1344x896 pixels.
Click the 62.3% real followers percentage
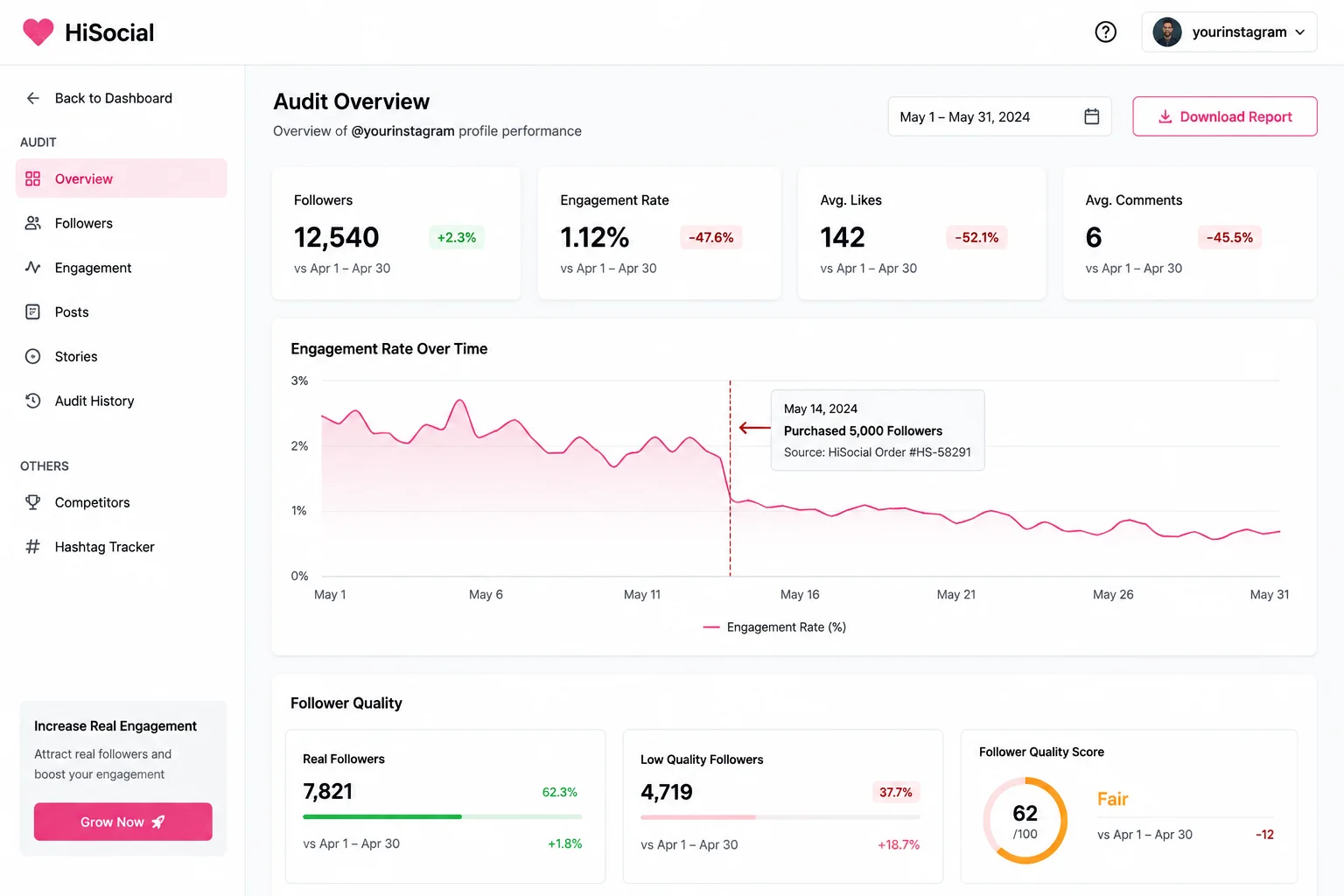[560, 792]
